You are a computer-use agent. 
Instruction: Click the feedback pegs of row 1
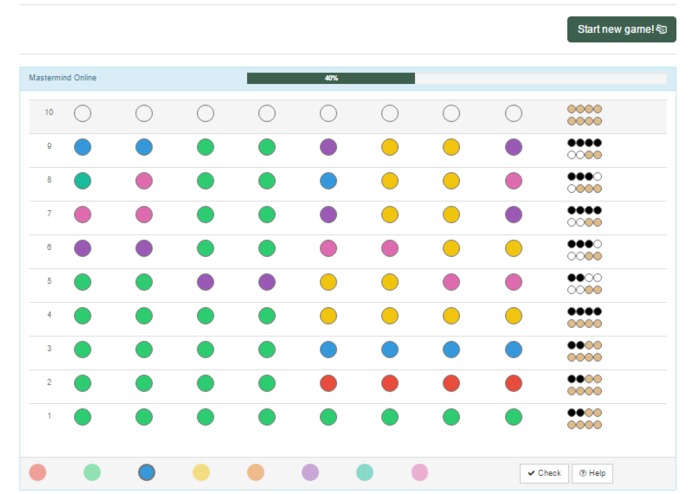tap(585, 419)
